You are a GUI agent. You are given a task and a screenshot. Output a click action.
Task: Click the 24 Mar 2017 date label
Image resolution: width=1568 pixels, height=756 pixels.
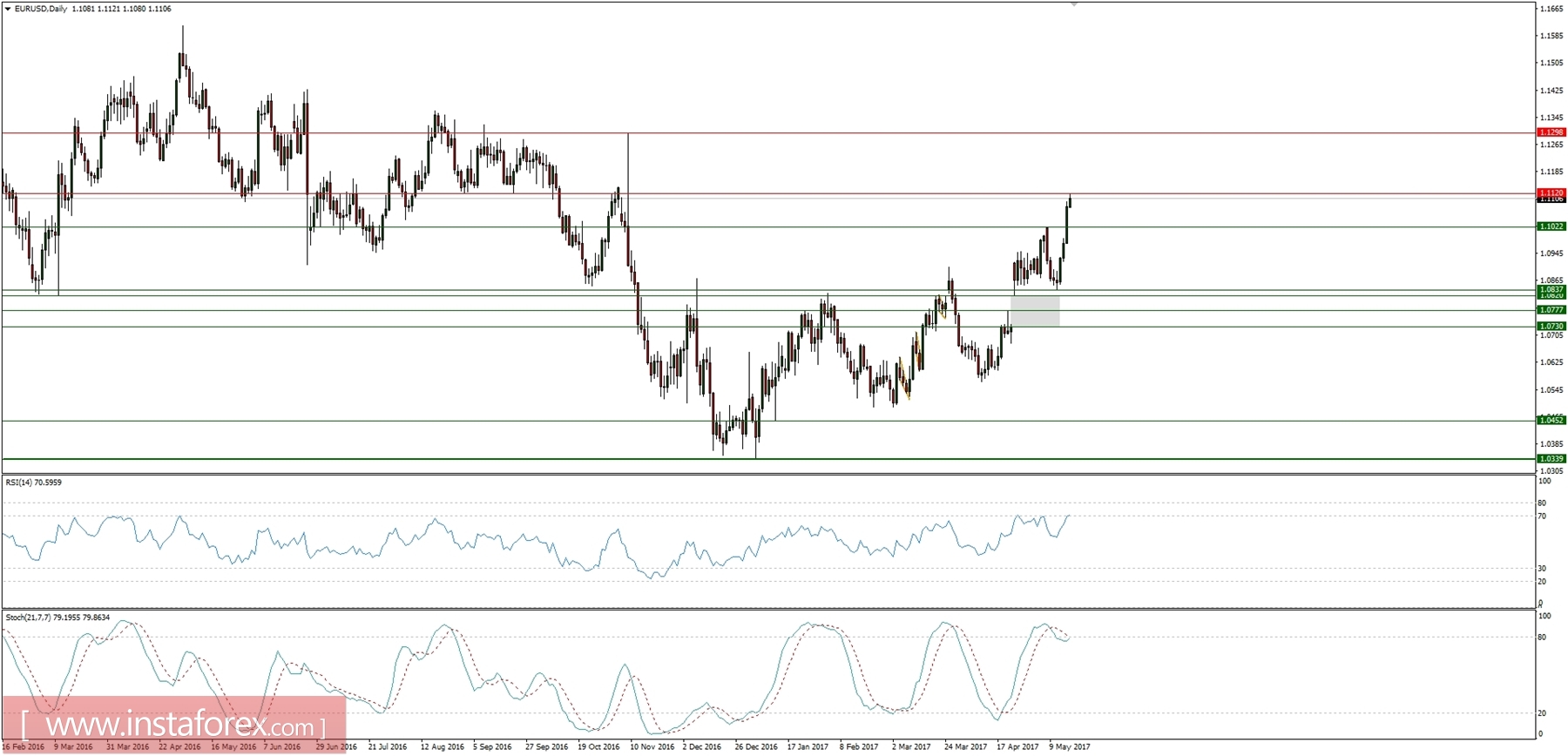[965, 747]
